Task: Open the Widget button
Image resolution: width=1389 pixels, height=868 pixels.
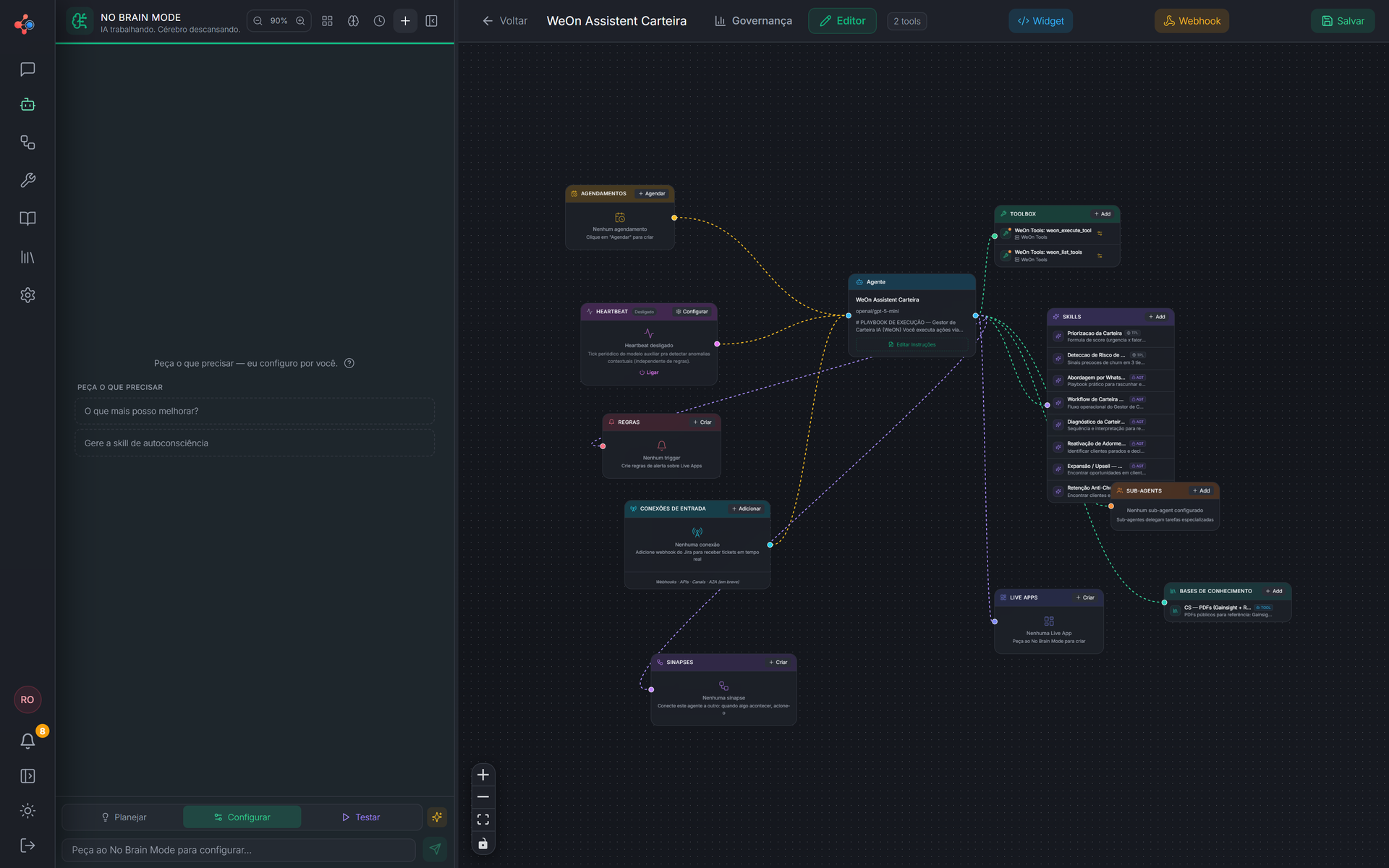Action: coord(1040,21)
